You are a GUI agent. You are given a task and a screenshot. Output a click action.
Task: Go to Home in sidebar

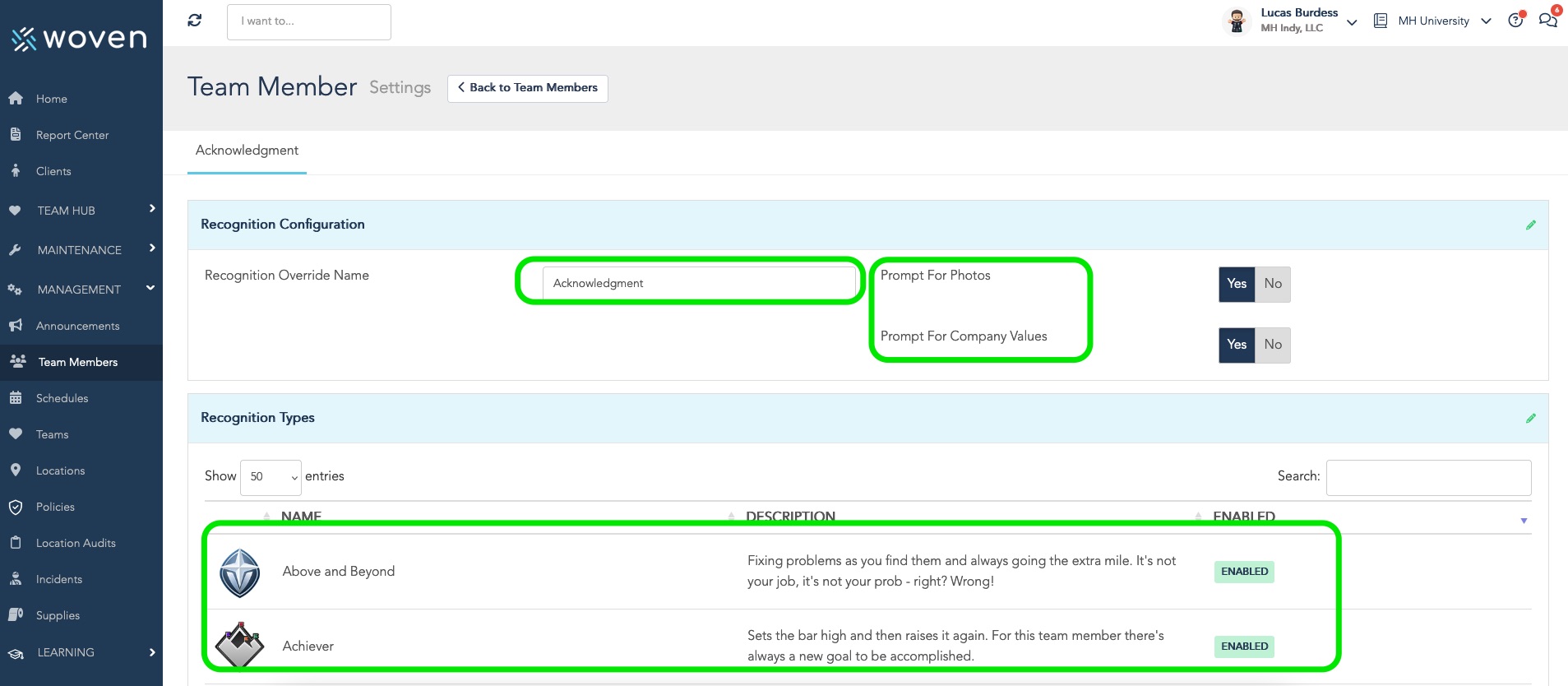point(52,99)
